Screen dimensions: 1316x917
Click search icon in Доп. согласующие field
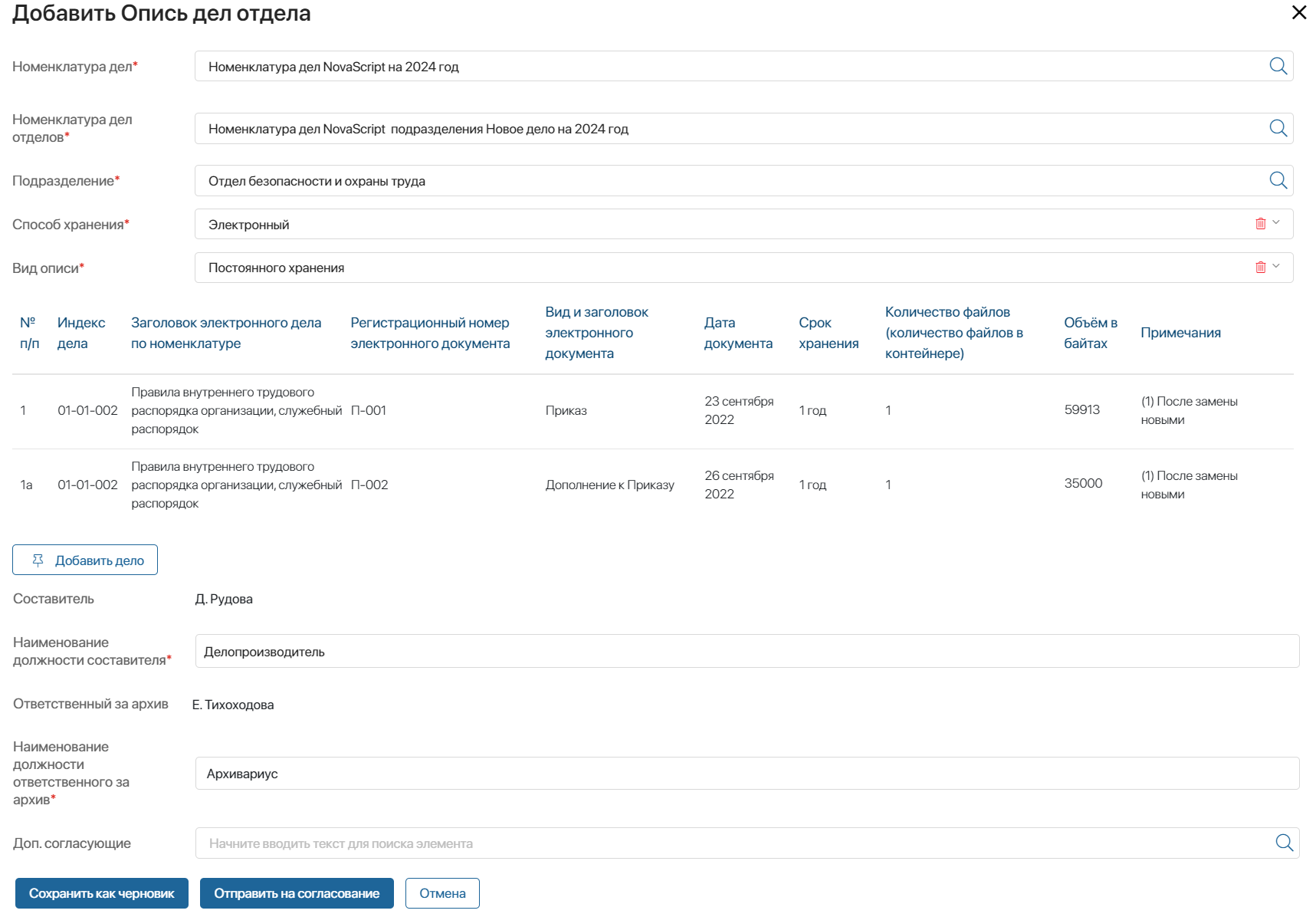pos(1284,843)
